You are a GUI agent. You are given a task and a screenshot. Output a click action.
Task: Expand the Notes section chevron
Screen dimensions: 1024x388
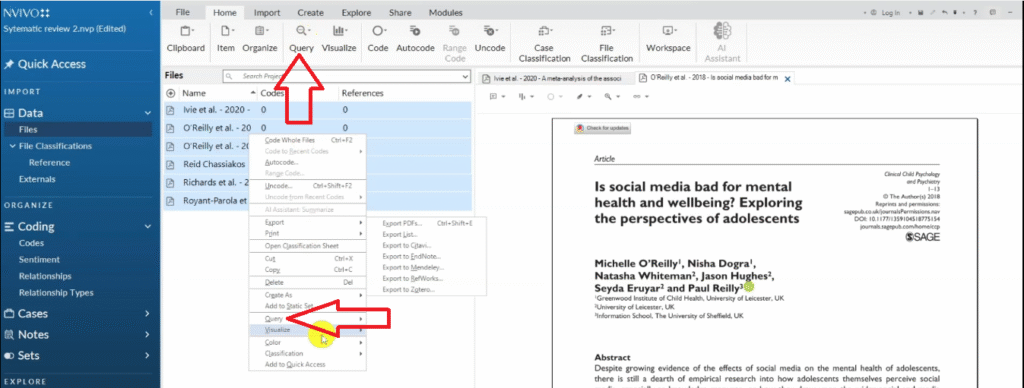click(x=148, y=334)
